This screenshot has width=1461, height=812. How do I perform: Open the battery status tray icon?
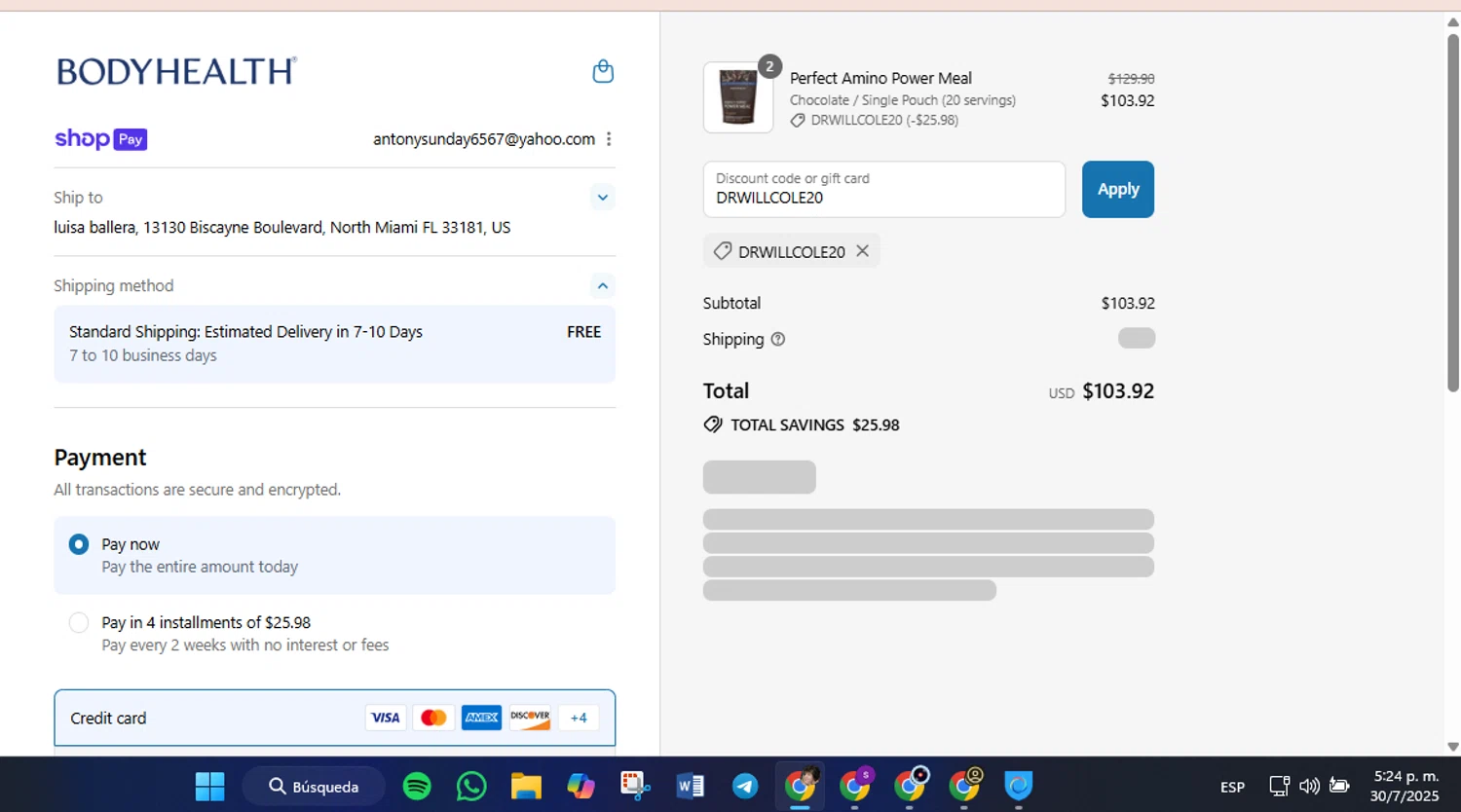1340,786
